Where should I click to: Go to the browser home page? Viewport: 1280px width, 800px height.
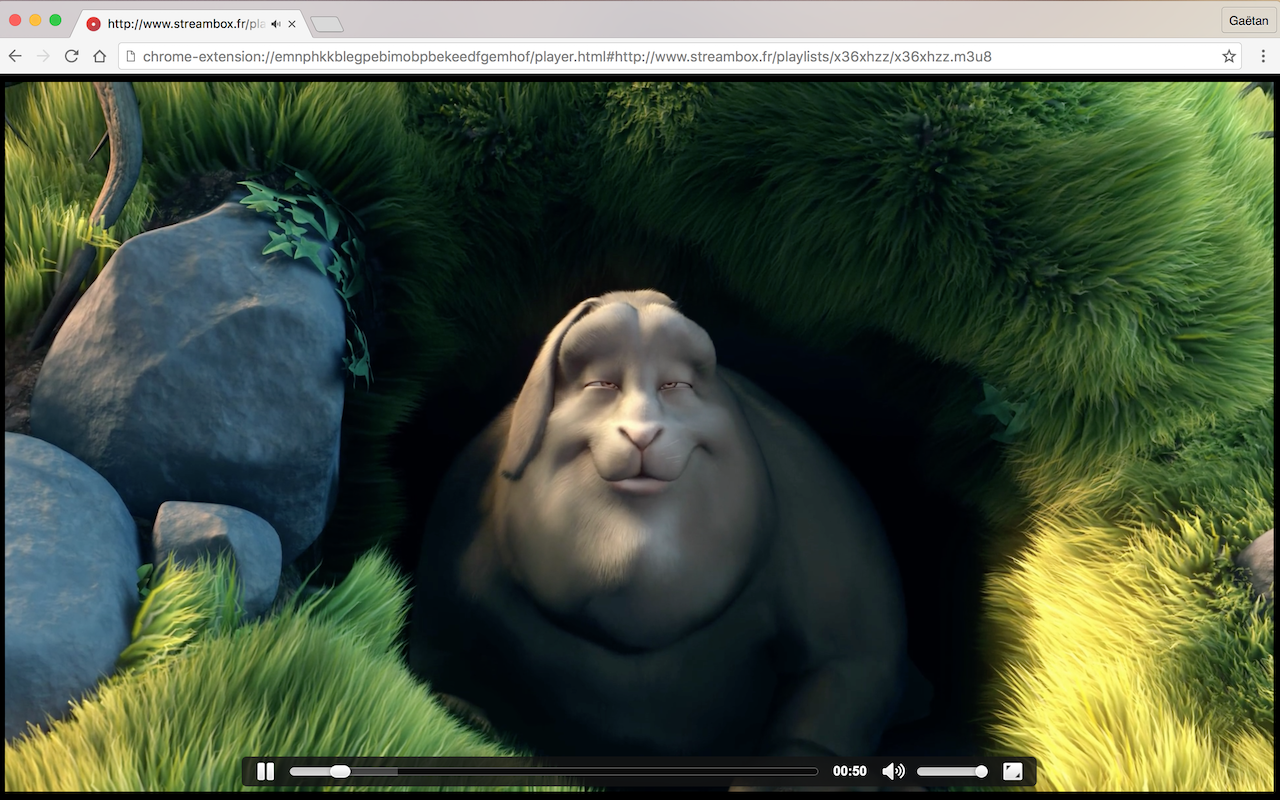click(99, 56)
